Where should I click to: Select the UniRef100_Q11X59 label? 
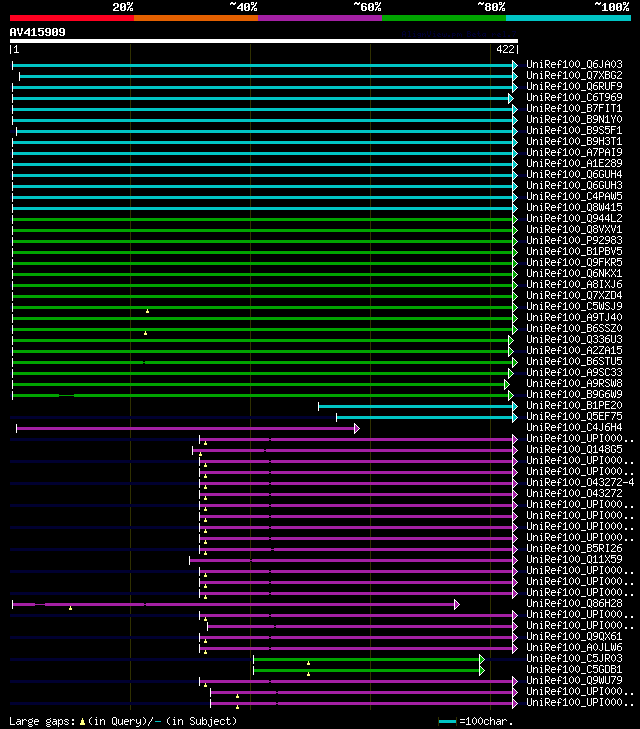(574, 559)
